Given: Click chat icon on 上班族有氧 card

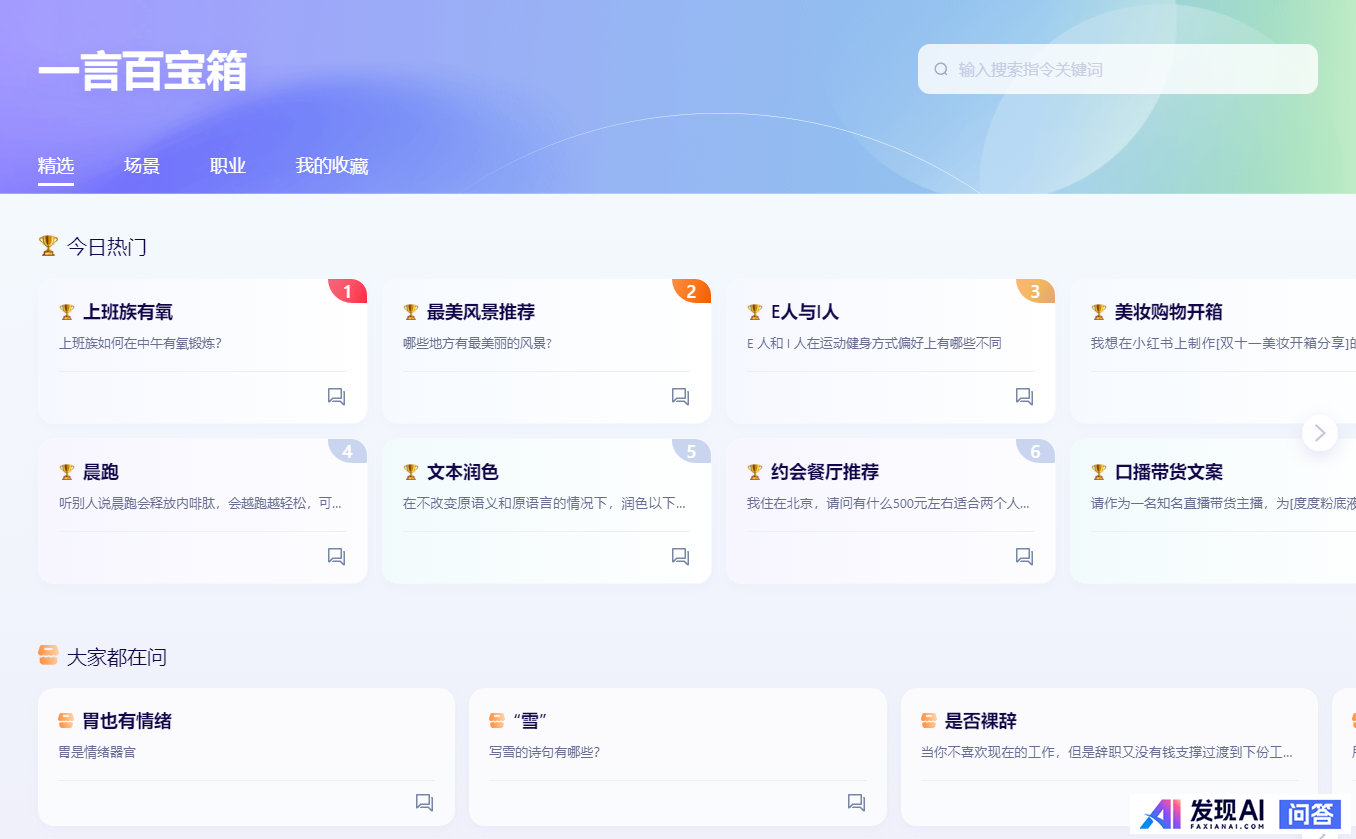Looking at the screenshot, I should [x=336, y=396].
